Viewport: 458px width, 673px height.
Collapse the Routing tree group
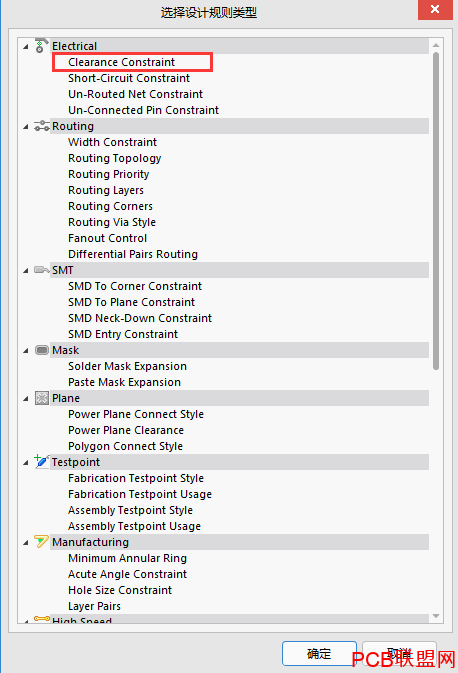pos(26,126)
